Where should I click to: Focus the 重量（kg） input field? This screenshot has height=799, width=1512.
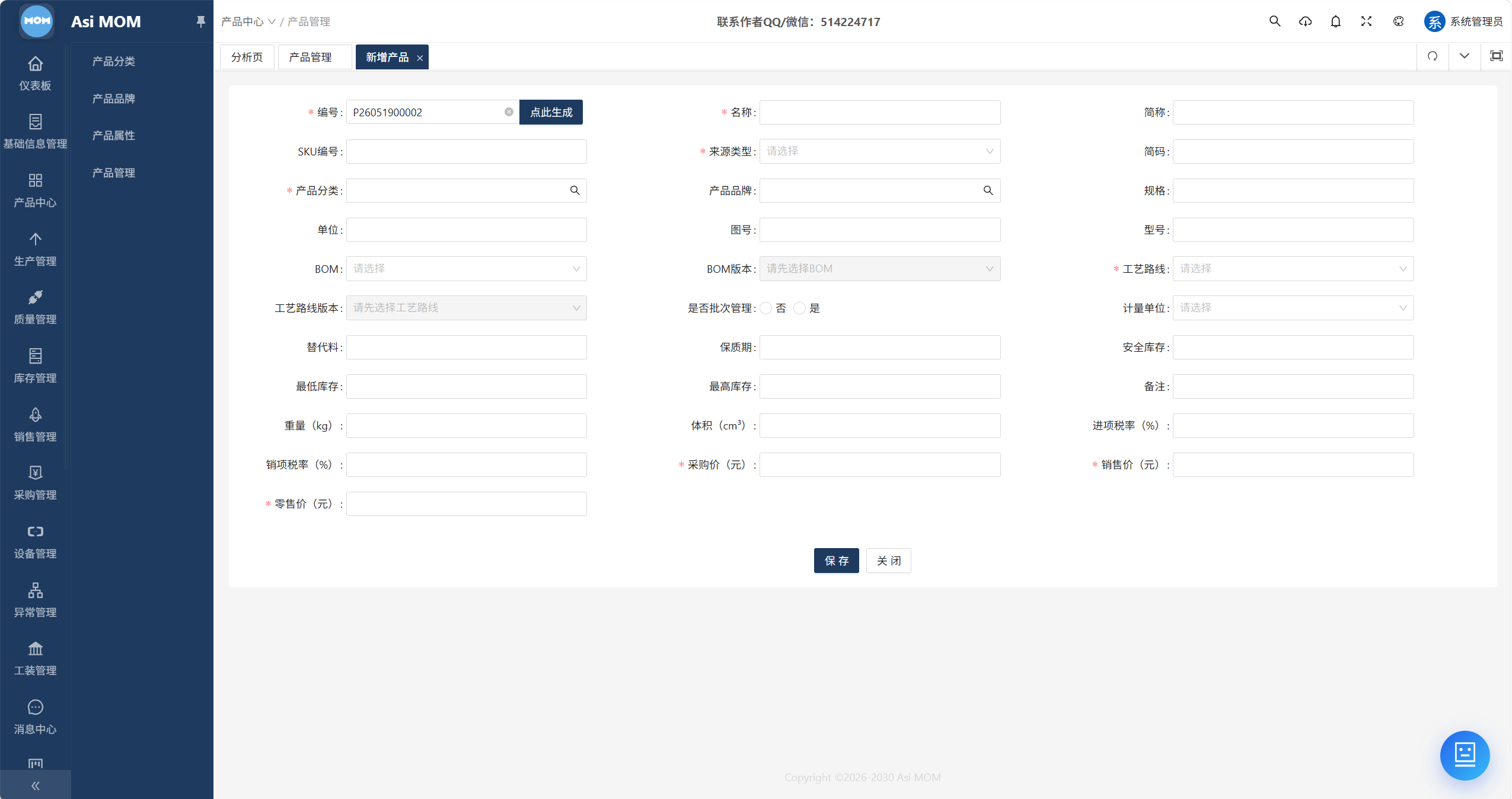click(466, 425)
